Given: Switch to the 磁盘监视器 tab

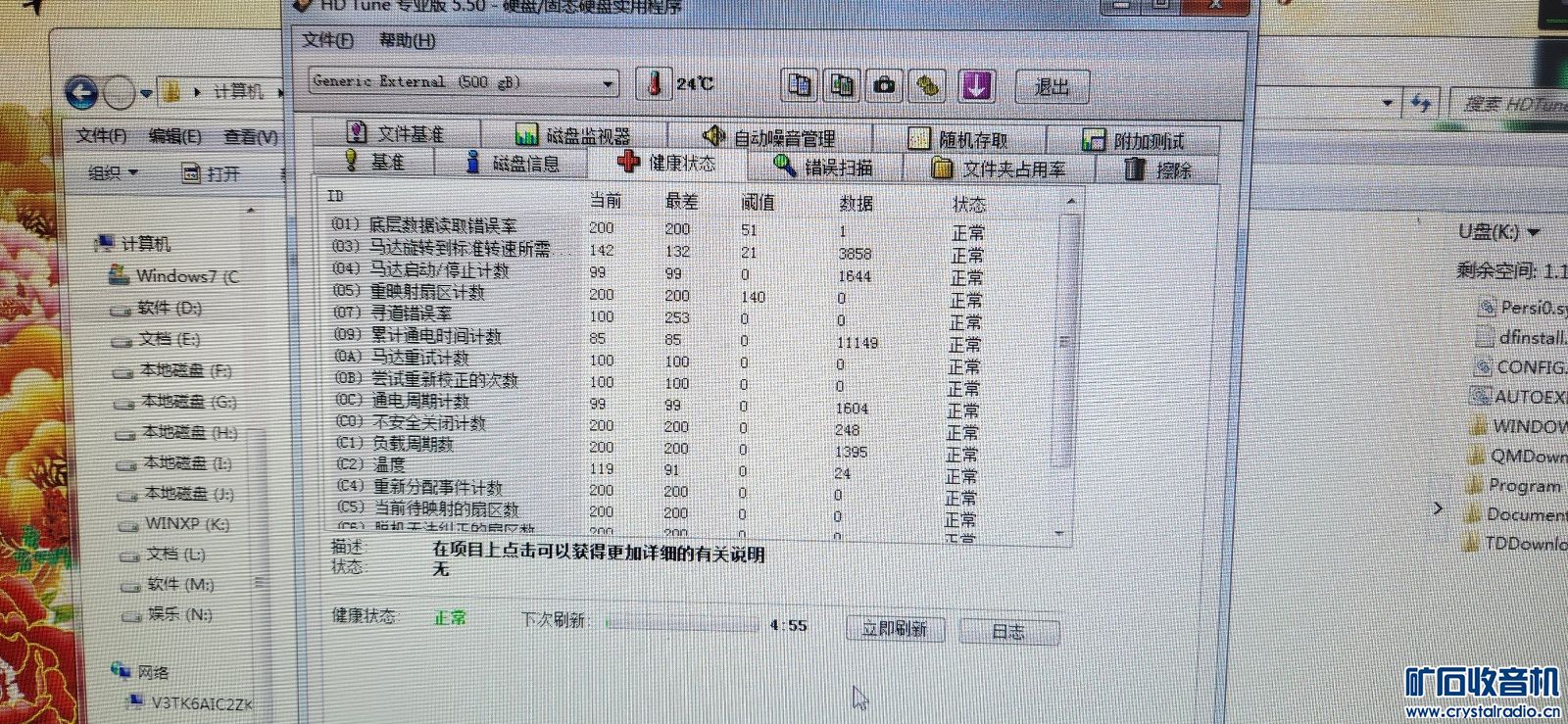Looking at the screenshot, I should (574, 135).
